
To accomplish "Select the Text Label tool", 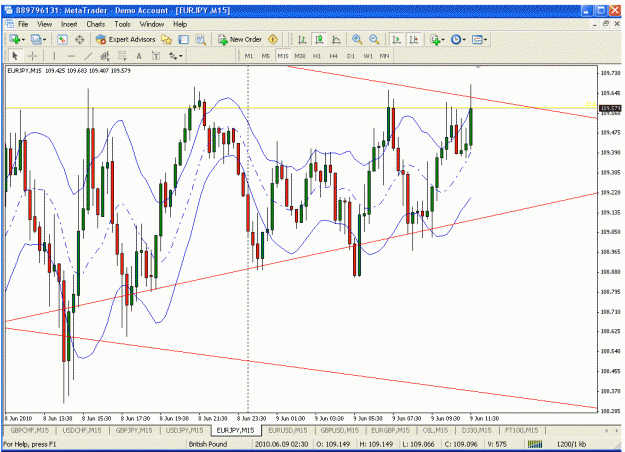I will pos(156,56).
